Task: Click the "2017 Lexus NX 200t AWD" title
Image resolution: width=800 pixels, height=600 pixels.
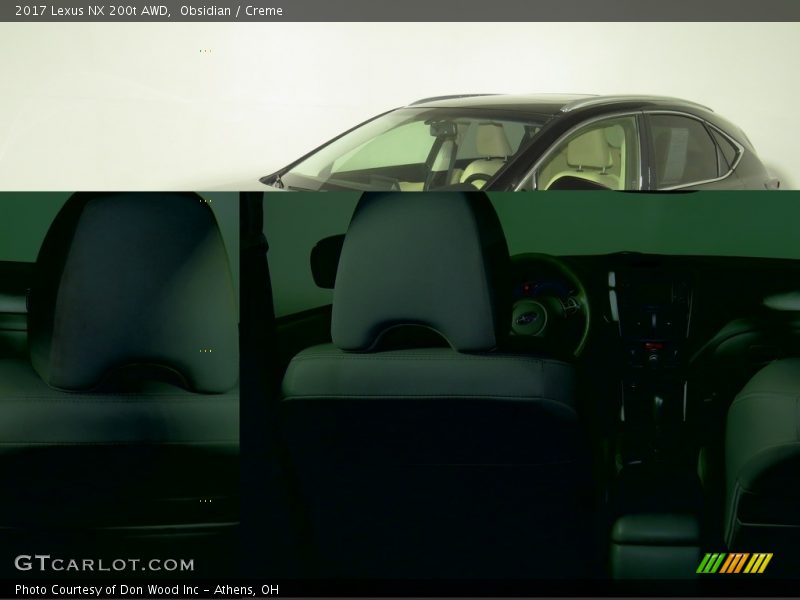Action: [x=92, y=11]
